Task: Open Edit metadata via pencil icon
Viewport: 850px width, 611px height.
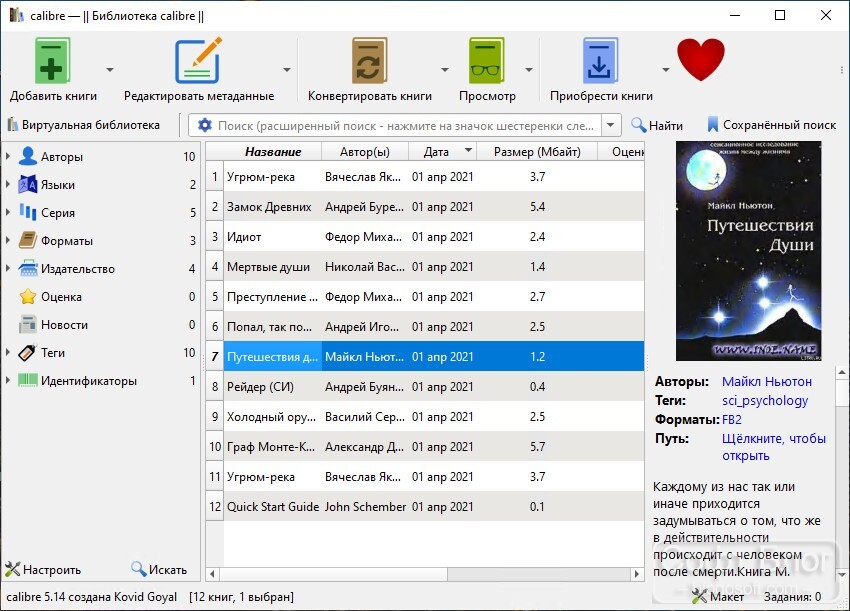Action: [198, 60]
